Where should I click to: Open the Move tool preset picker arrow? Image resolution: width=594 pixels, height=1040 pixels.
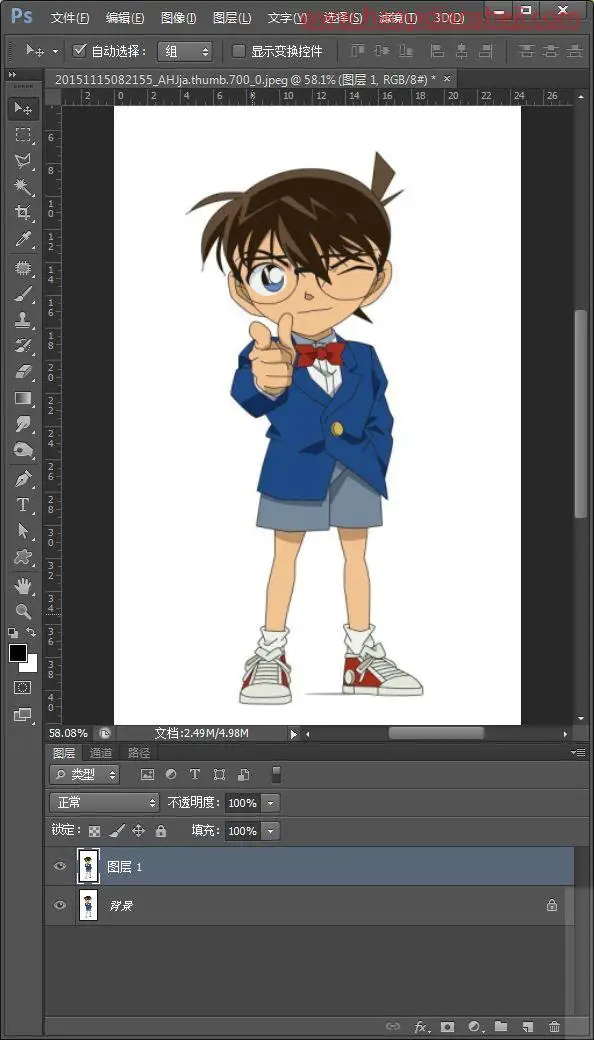[55, 52]
